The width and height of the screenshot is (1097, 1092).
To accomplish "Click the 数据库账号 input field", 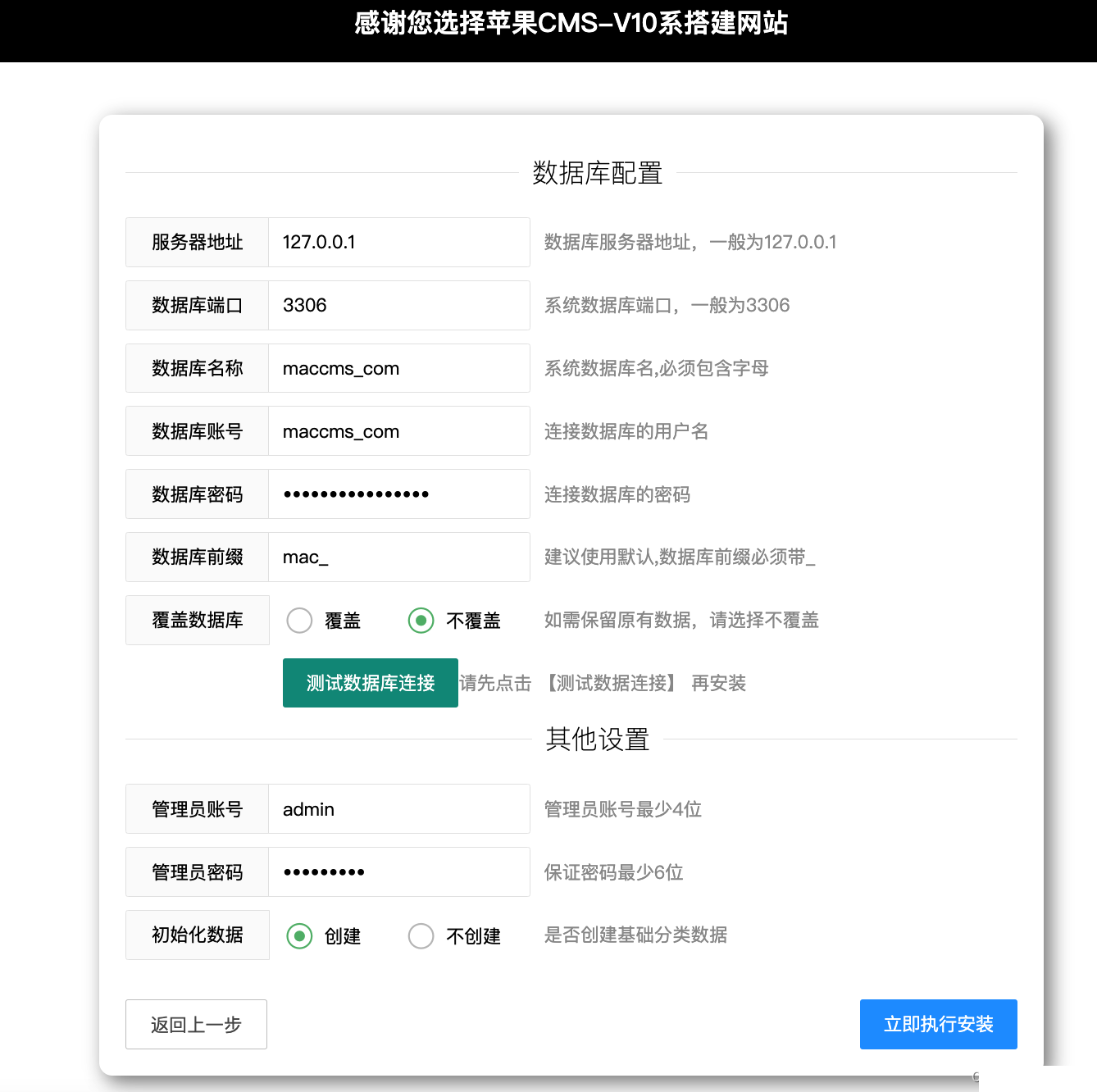I will [399, 431].
